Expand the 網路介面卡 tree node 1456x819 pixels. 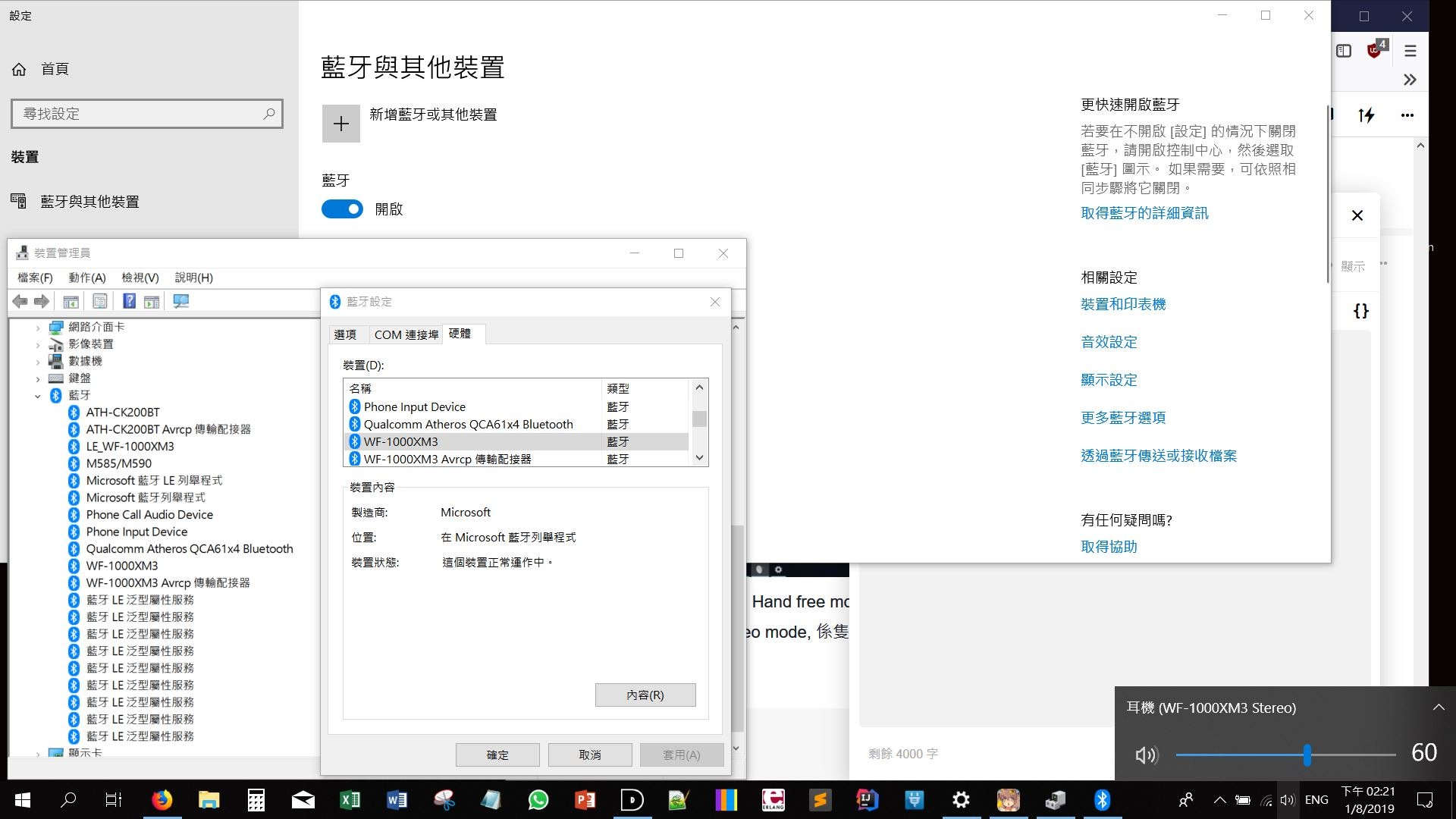[x=38, y=328]
